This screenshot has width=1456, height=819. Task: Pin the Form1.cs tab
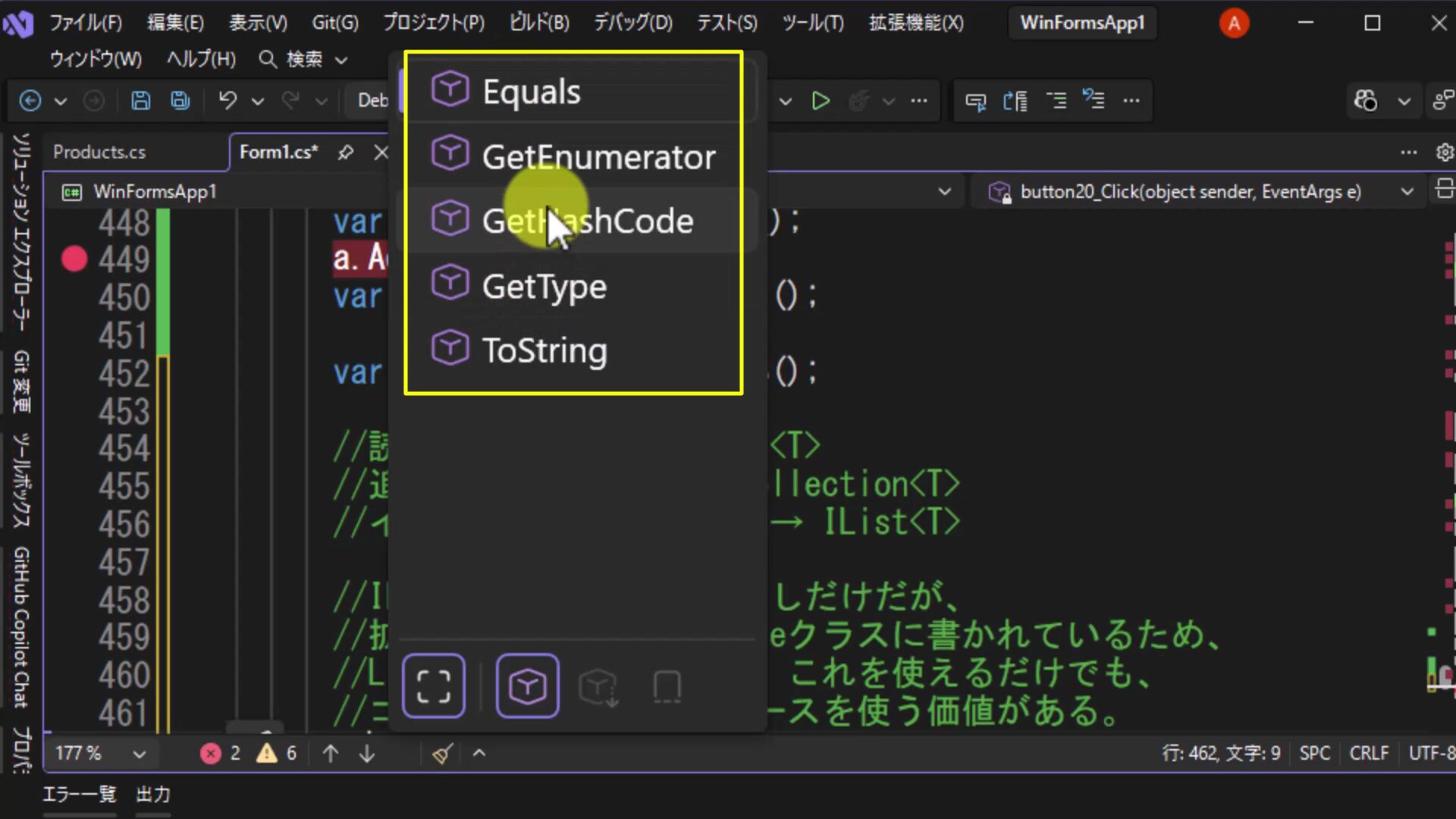coord(346,152)
